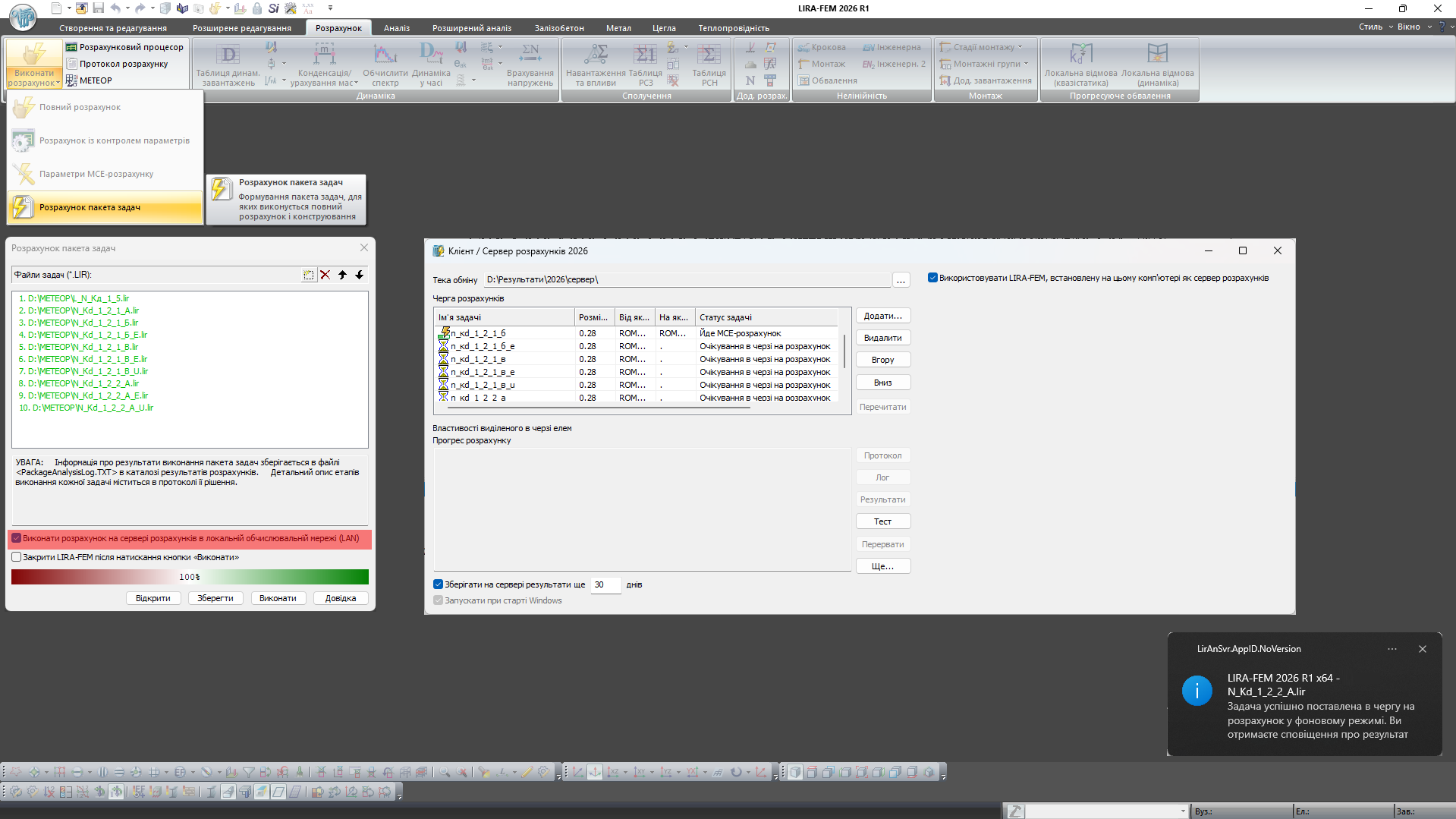Uncheck Зберігати на сервері результати checkbox
The height and width of the screenshot is (819, 1456).
438,584
